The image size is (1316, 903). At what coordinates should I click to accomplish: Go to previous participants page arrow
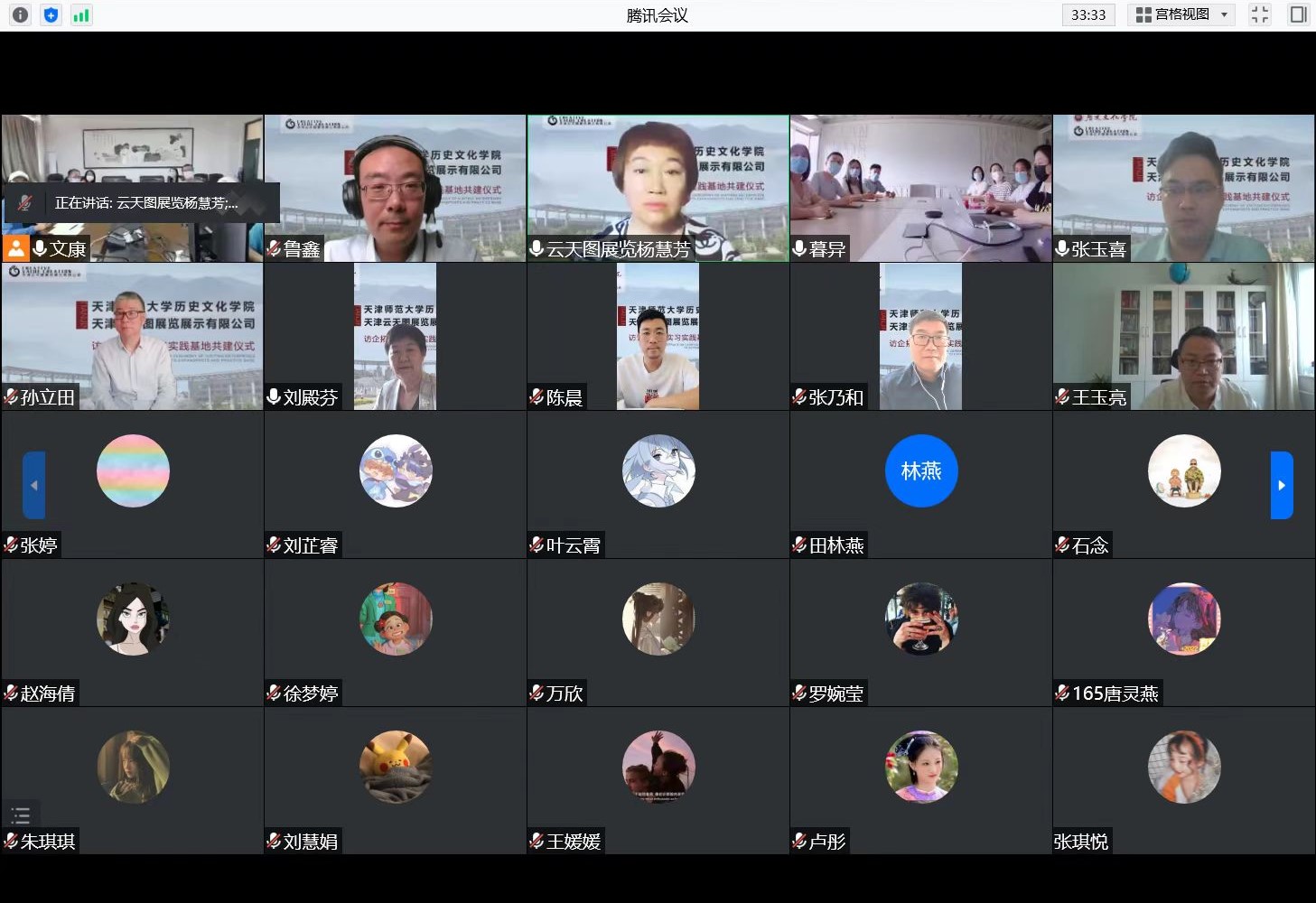point(34,486)
